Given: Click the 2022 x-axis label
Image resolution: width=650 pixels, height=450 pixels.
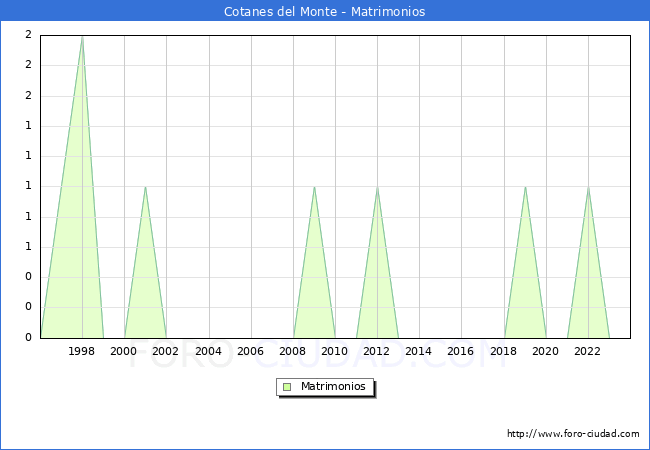Looking at the screenshot, I should (x=587, y=351).
